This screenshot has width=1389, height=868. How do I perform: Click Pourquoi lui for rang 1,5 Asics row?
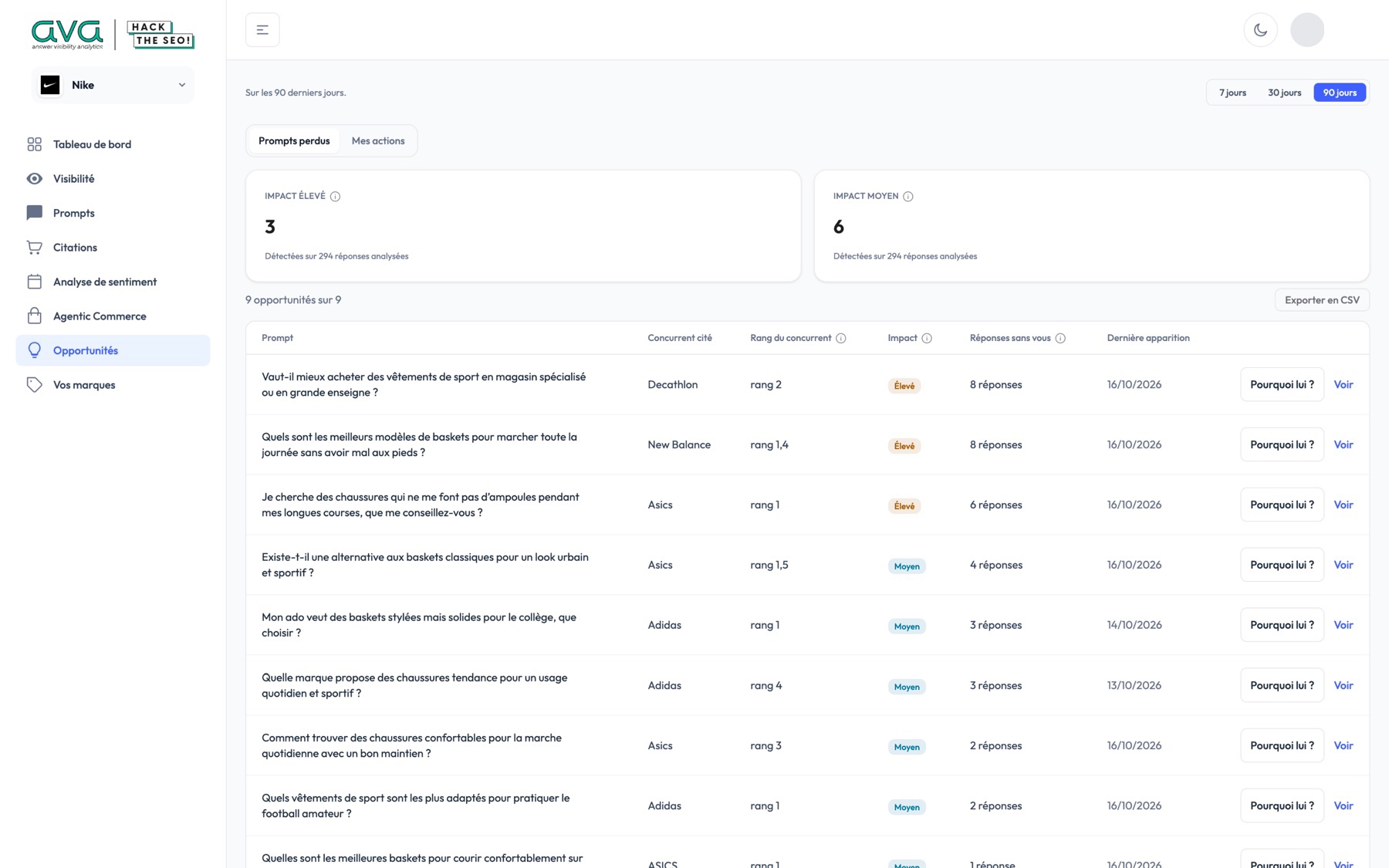click(x=1282, y=565)
